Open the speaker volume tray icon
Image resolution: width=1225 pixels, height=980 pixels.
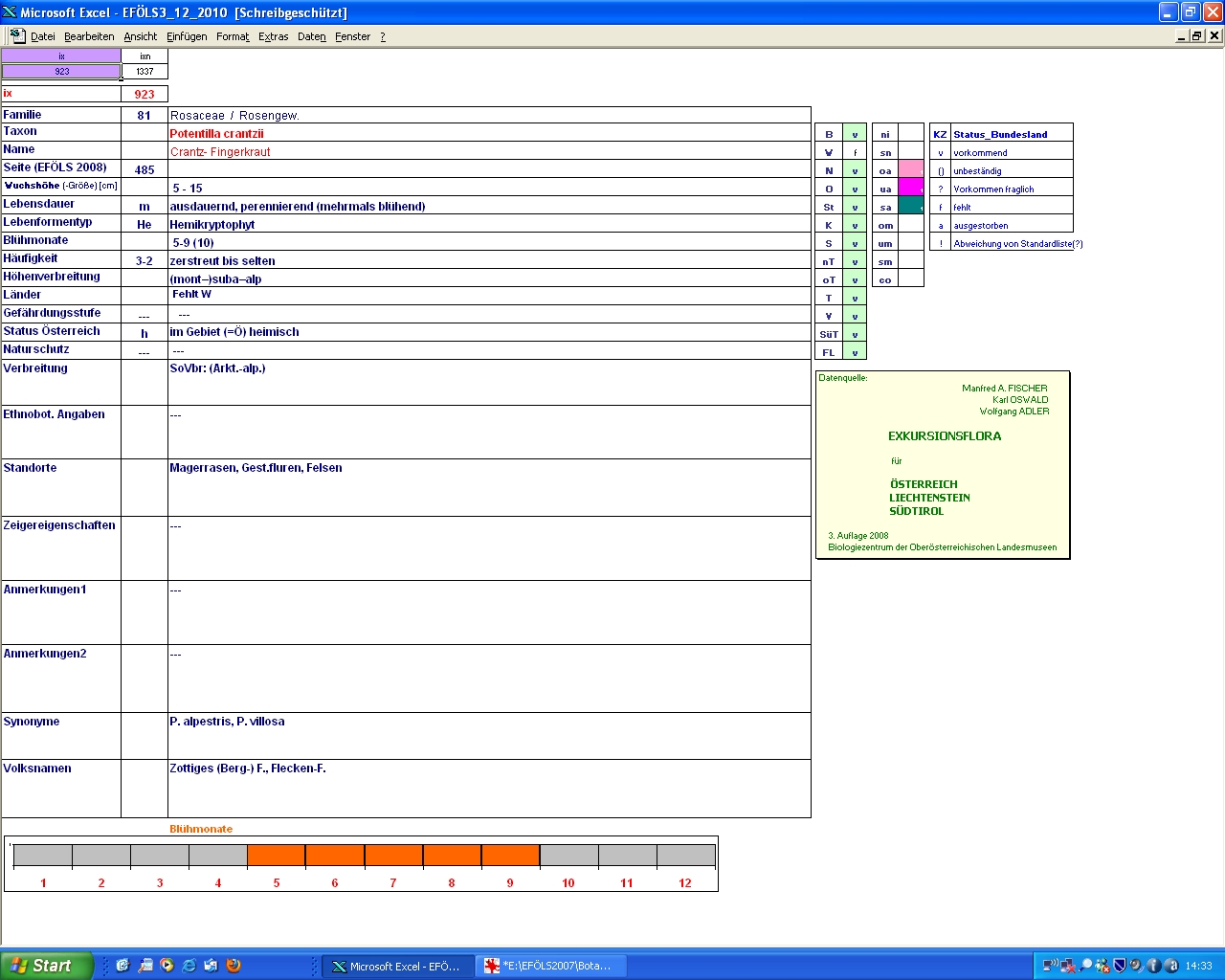1136,966
